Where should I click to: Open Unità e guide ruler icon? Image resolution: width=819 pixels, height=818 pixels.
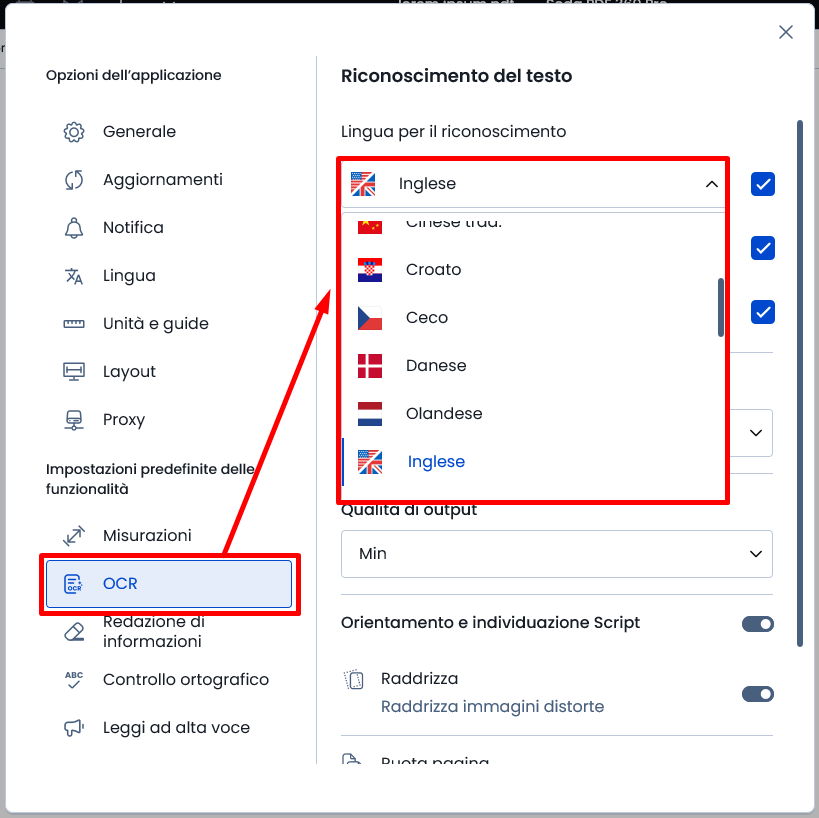[x=74, y=324]
